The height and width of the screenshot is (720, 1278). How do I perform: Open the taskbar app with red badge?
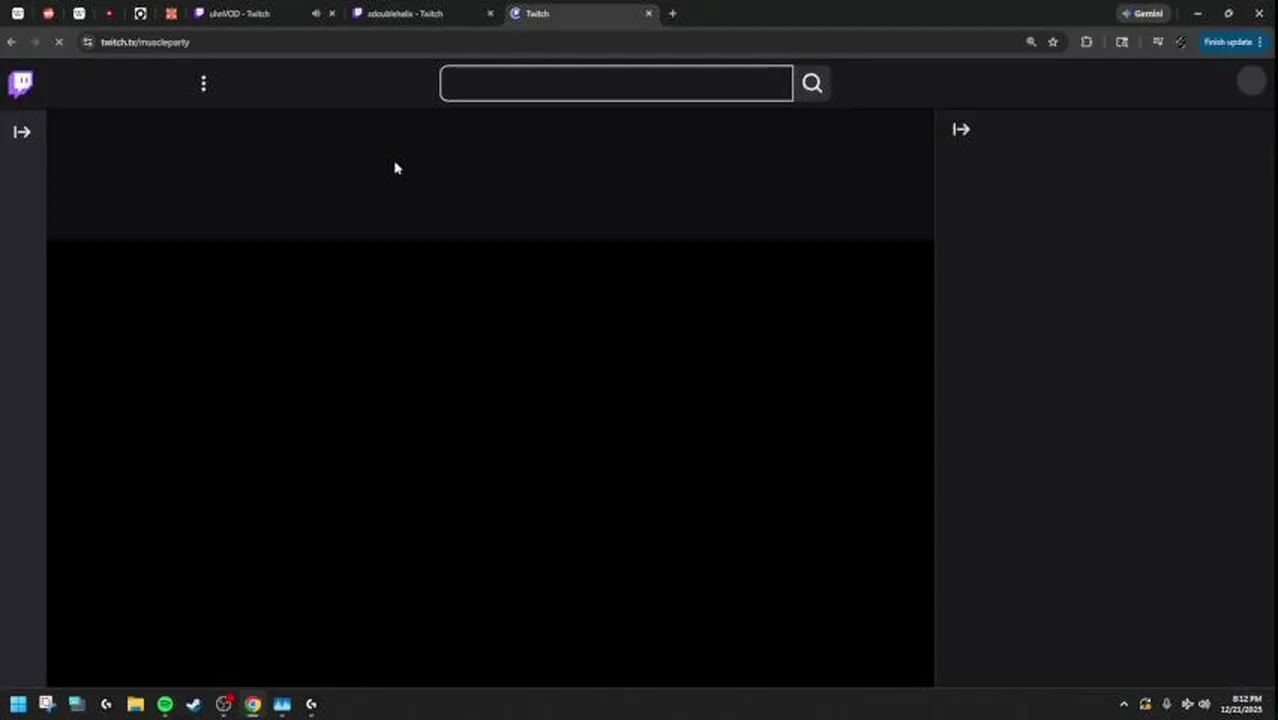point(224,704)
